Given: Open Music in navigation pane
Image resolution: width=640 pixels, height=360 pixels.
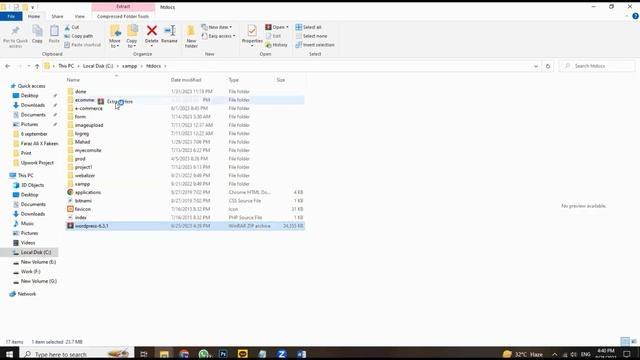Looking at the screenshot, I should tap(27, 224).
